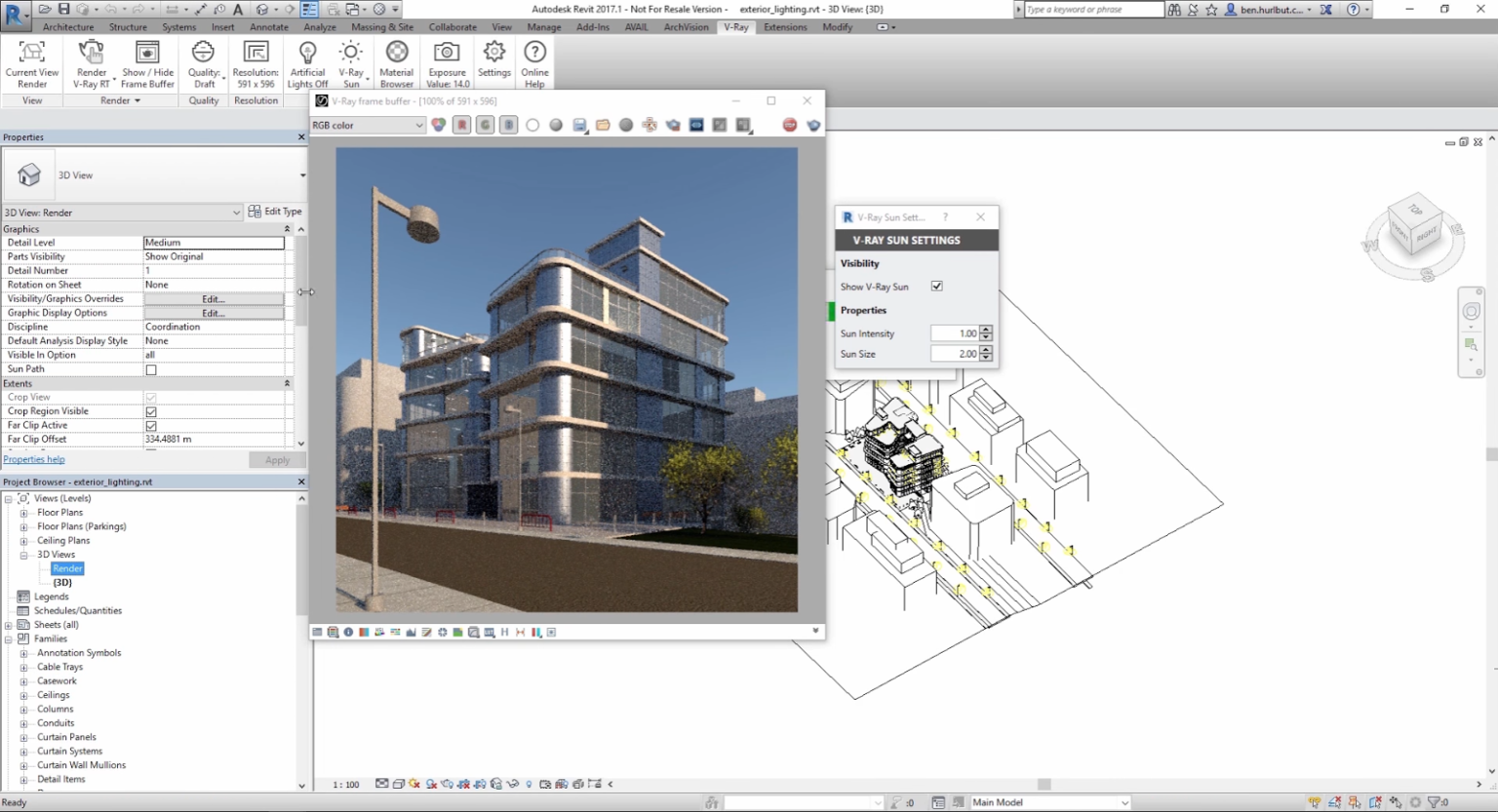
Task: Toggle blue channel in frame buffer
Action: pos(509,125)
